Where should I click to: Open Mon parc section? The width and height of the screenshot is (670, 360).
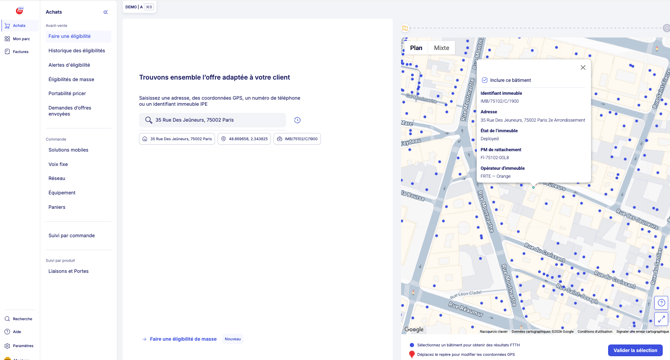click(x=17, y=39)
